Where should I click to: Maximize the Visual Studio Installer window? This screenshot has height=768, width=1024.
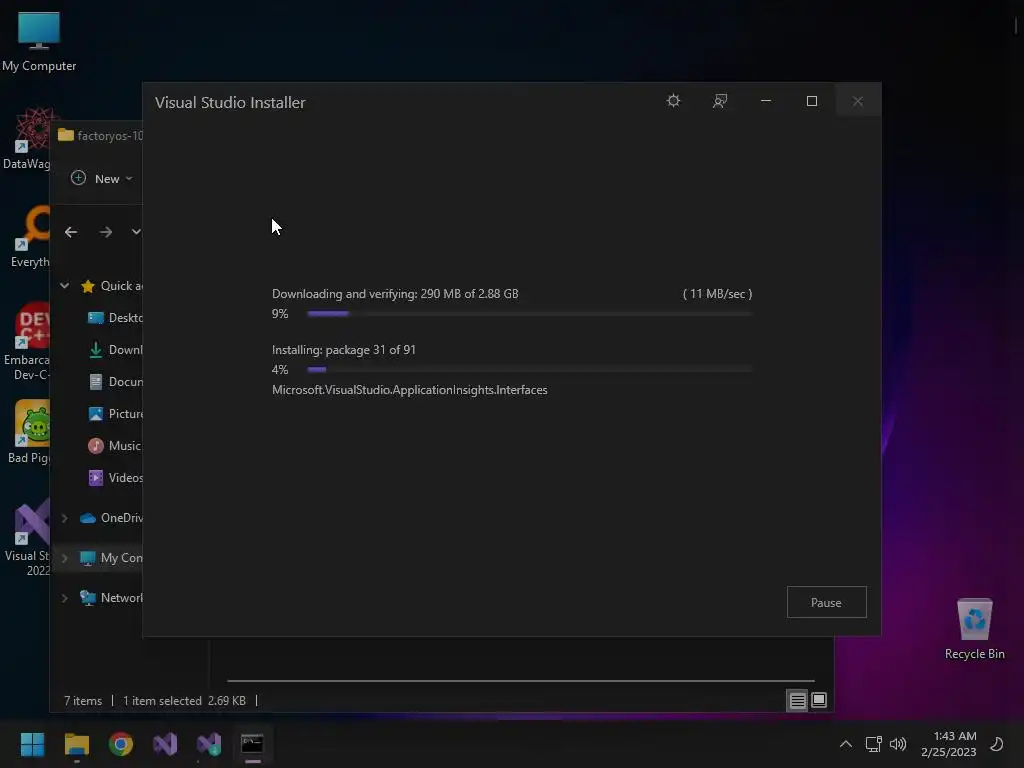point(812,101)
